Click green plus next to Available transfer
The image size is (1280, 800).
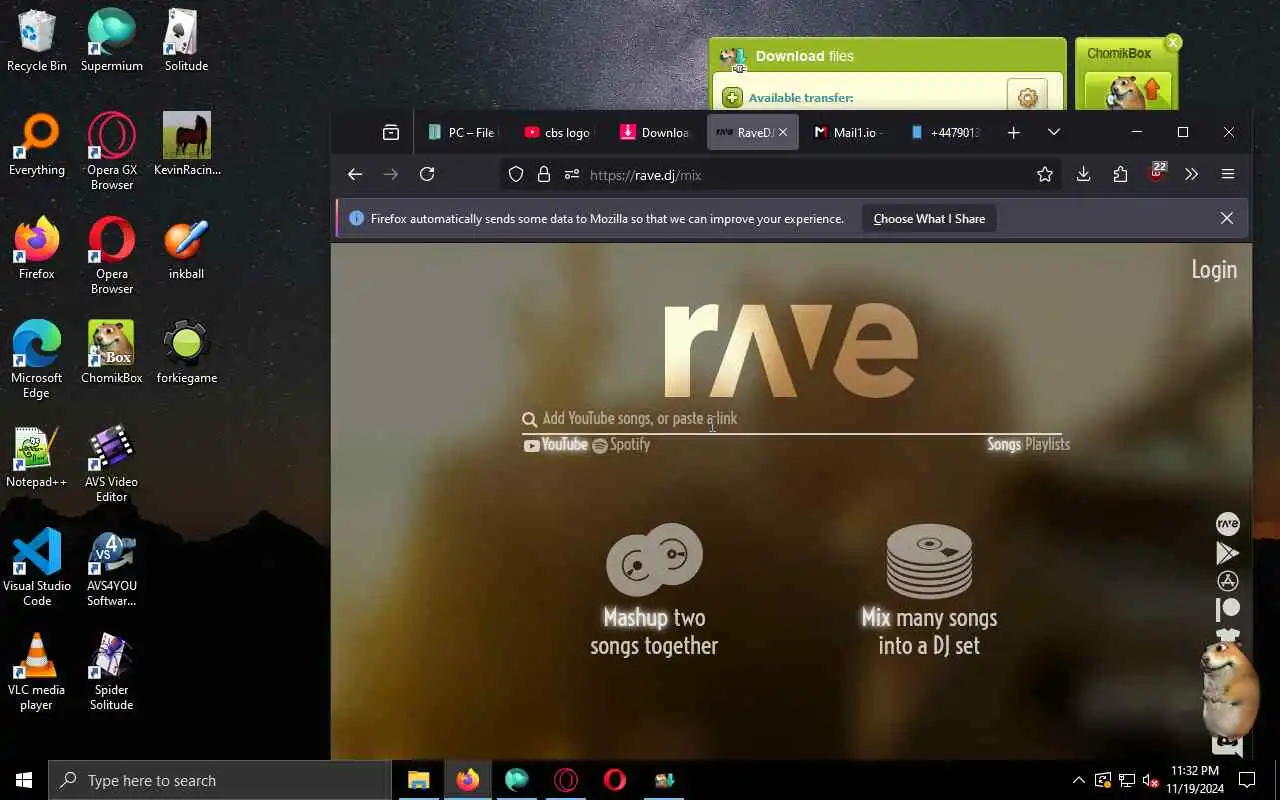(732, 97)
